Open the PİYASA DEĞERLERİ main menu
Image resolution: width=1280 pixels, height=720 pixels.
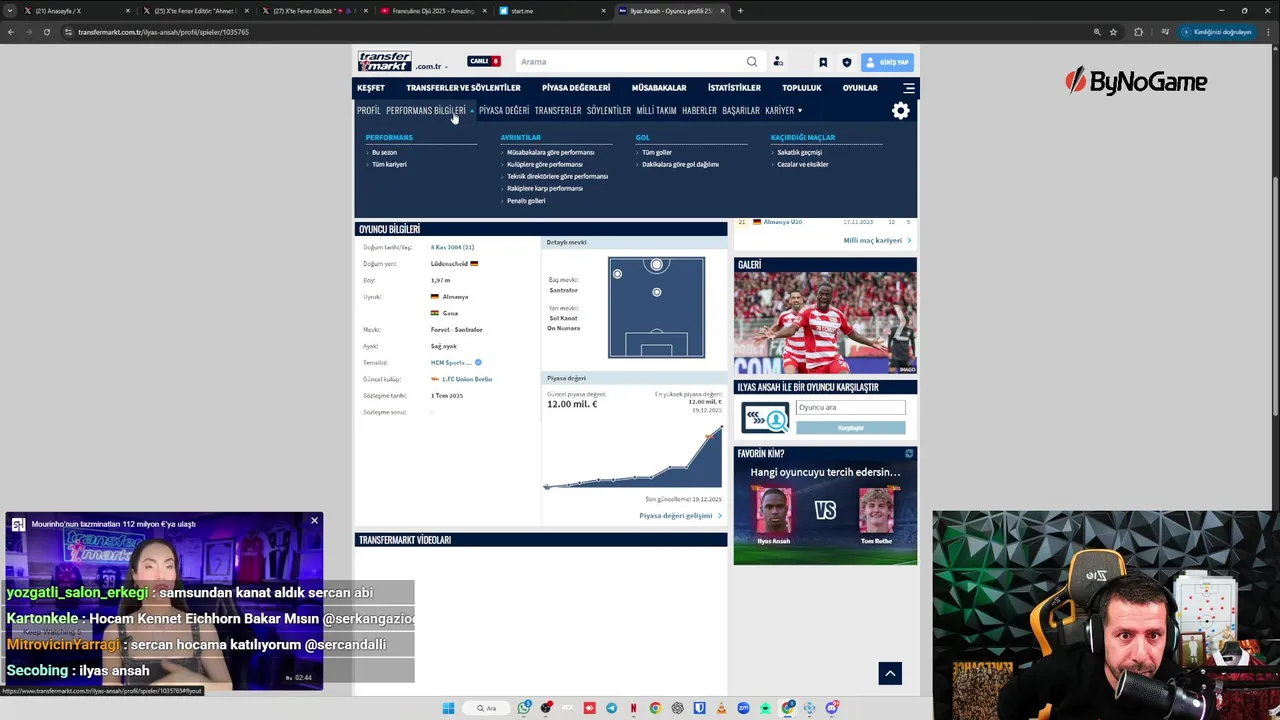pyautogui.click(x=576, y=88)
